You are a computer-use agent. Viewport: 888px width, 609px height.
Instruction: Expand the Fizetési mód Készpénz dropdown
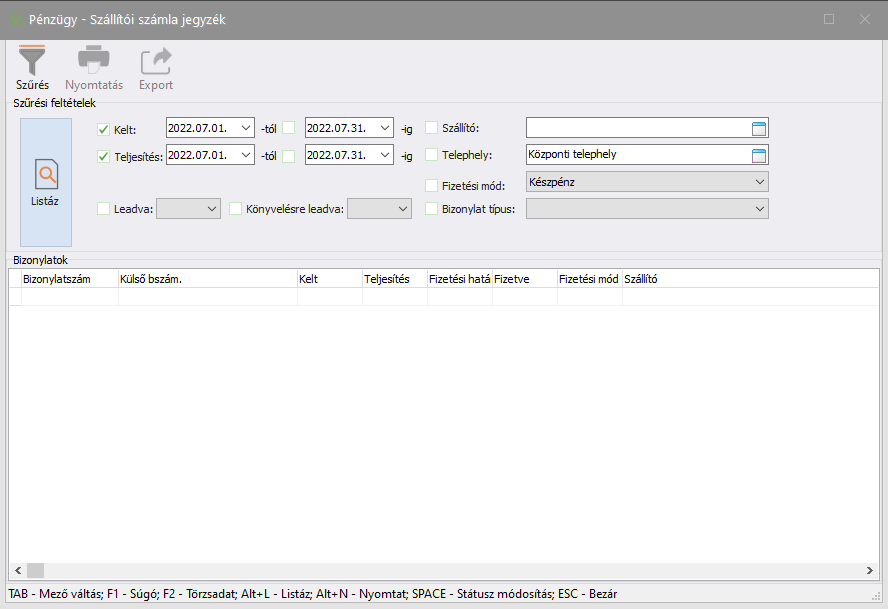tap(758, 182)
